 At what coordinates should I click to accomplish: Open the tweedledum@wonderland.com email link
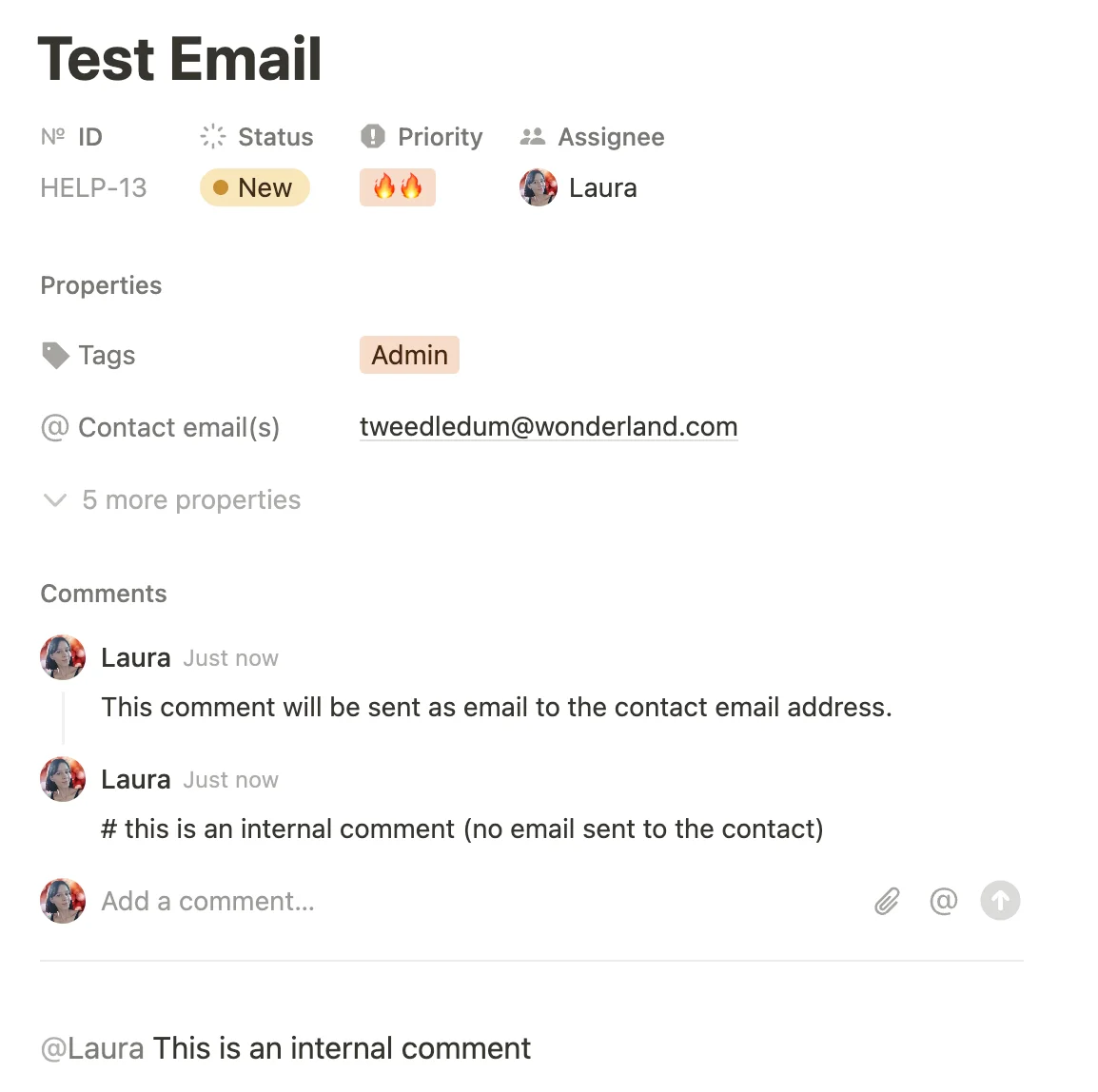548,427
